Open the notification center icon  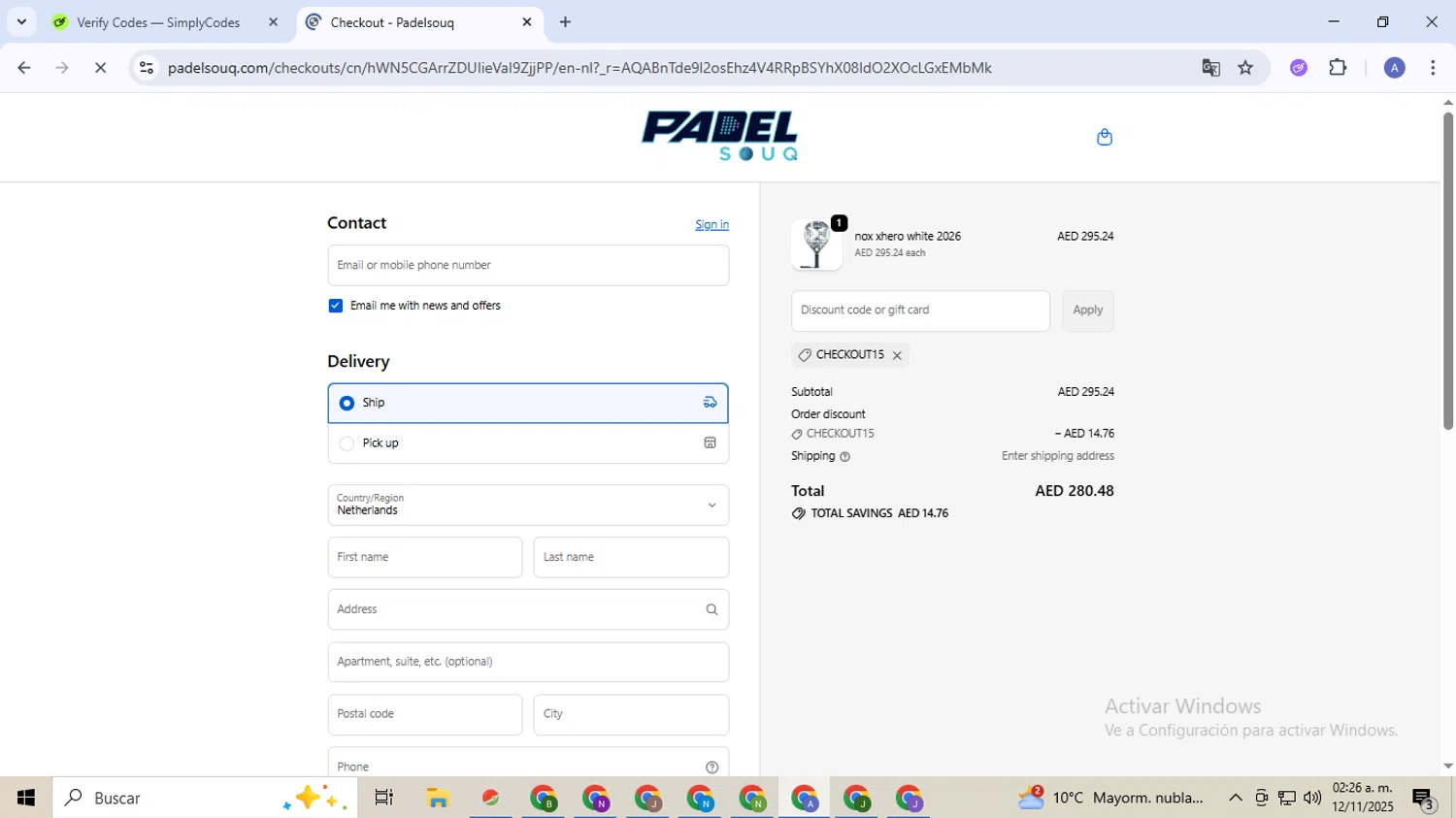point(1424,799)
